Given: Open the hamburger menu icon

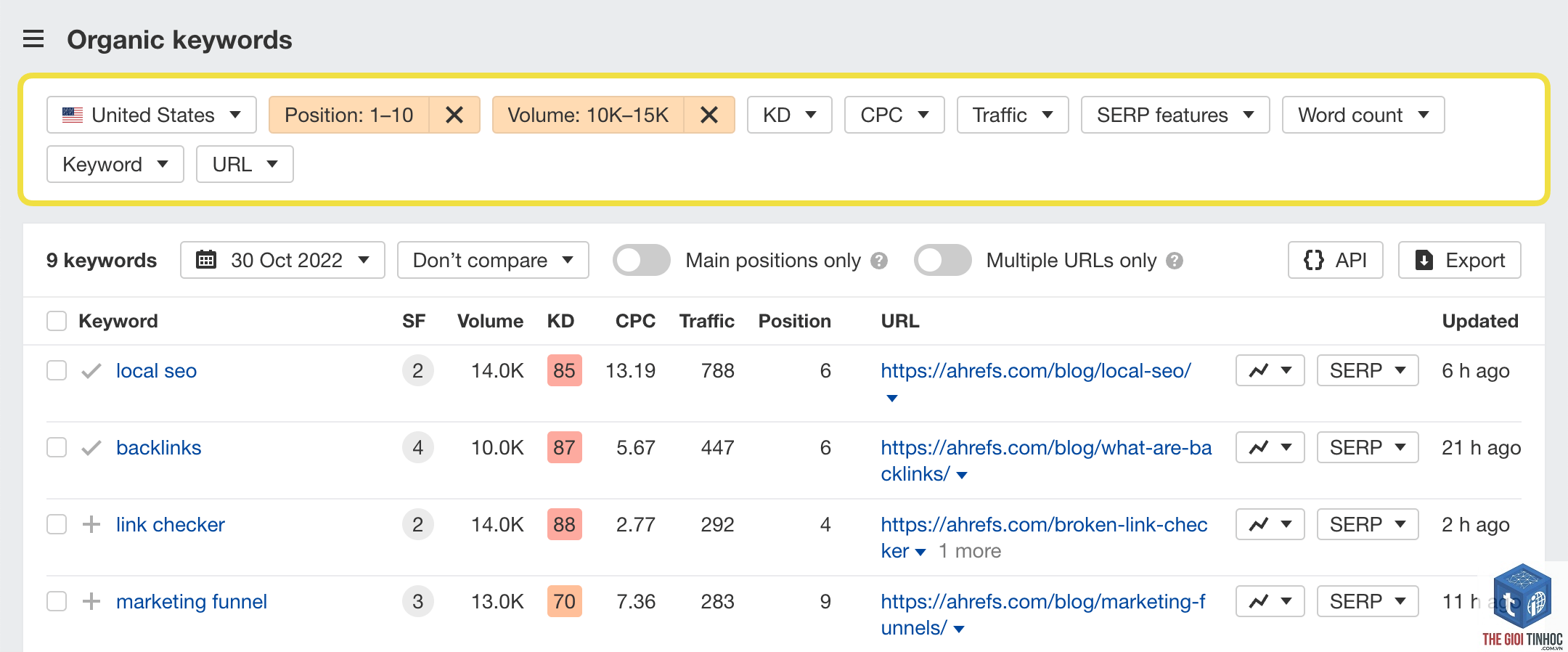Looking at the screenshot, I should (33, 39).
